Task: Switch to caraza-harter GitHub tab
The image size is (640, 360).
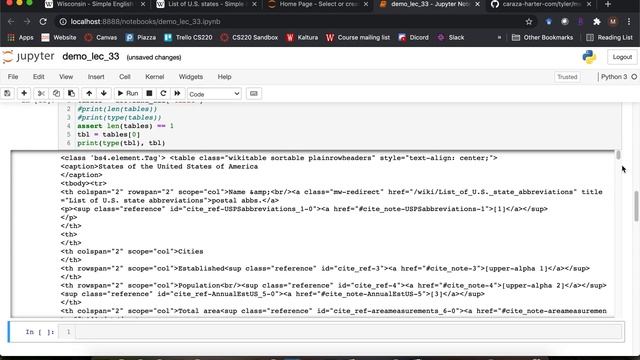Action: point(541,4)
